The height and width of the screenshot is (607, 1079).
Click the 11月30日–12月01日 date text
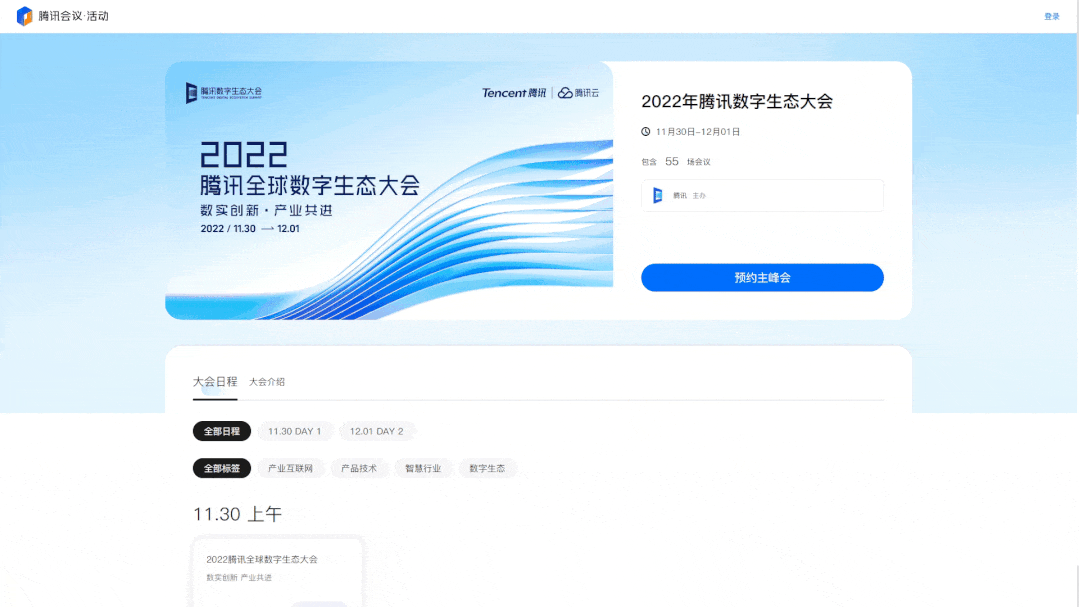pyautogui.click(x=698, y=132)
